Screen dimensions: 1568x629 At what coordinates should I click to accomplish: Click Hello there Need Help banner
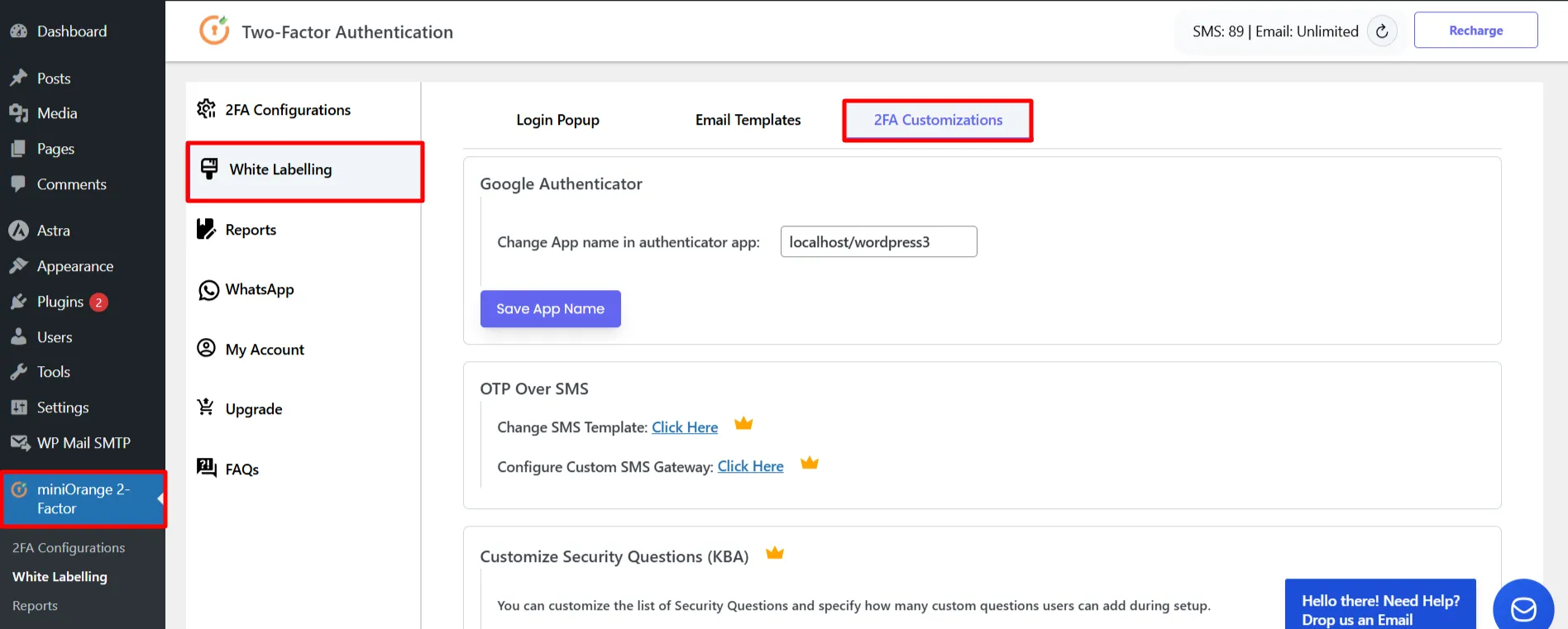click(1380, 604)
